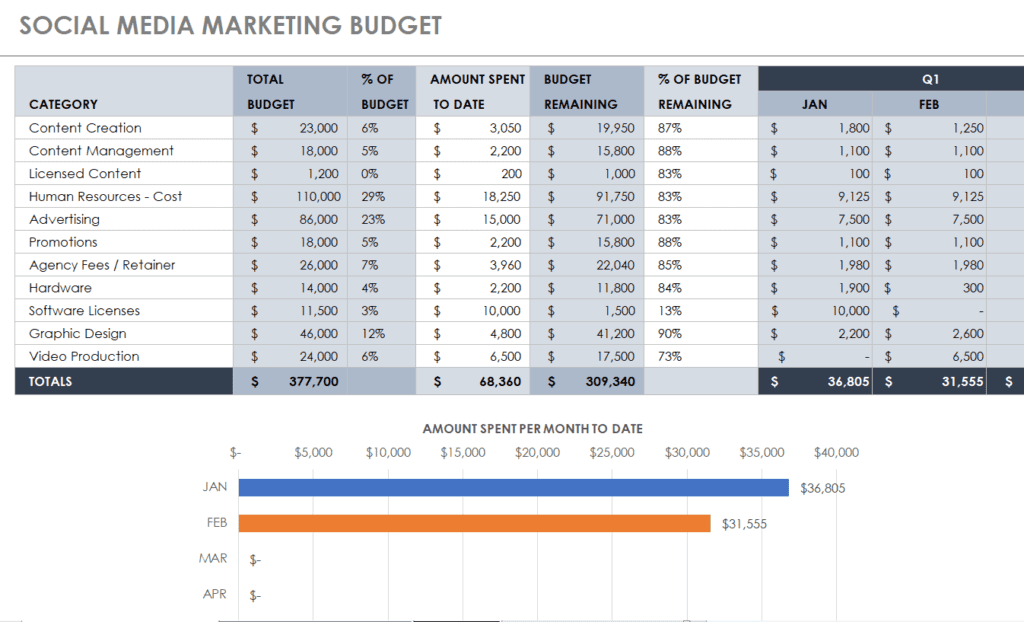The image size is (1024, 622).
Task: Click Graphic Design 90% remaining cell
Action: point(701,334)
